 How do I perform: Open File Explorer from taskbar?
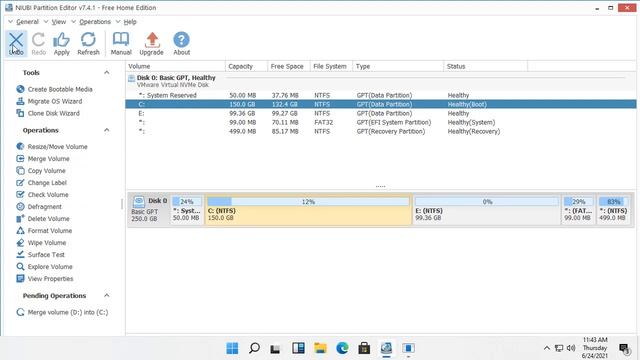click(320, 348)
